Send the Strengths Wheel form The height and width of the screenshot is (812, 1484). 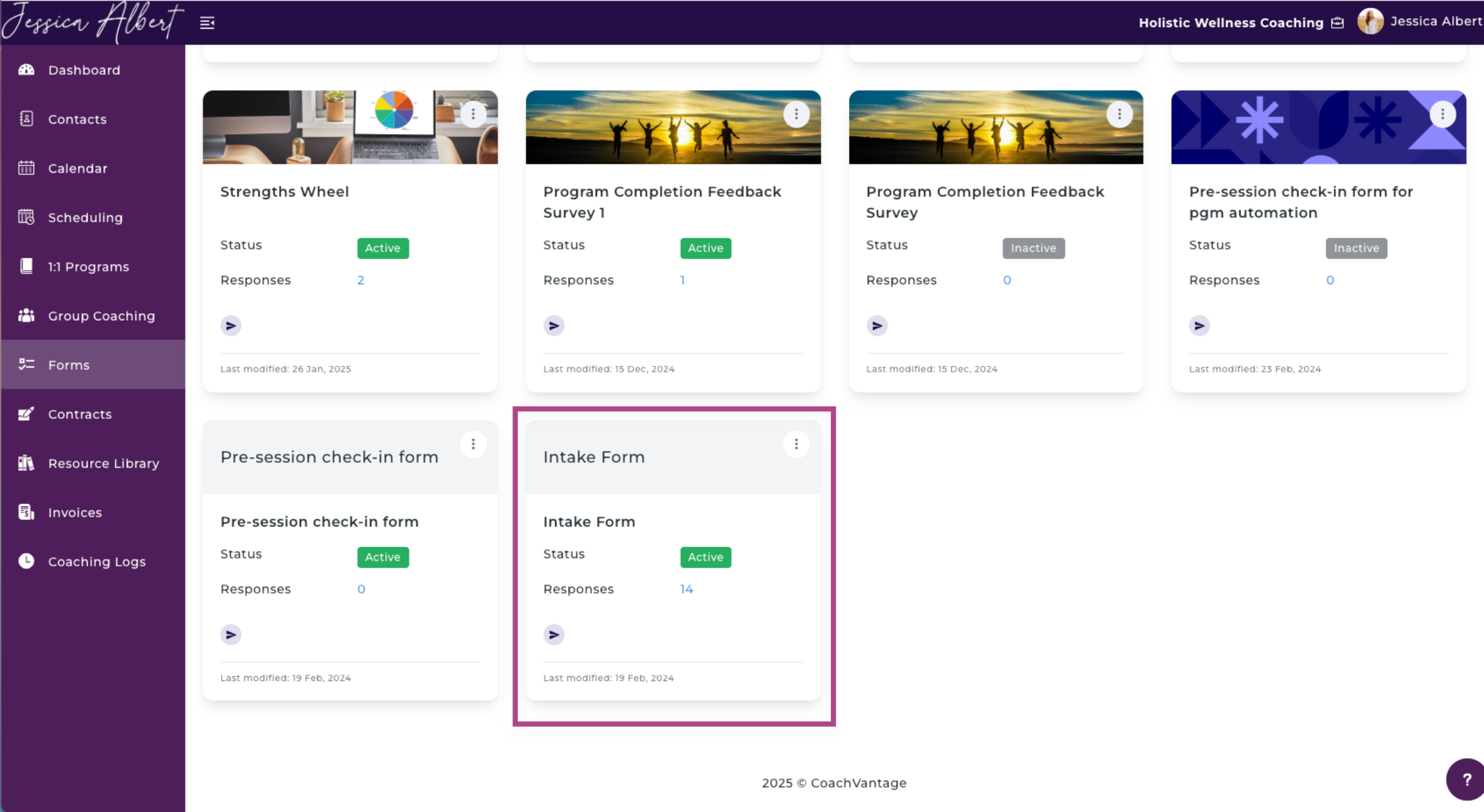pyautogui.click(x=231, y=326)
